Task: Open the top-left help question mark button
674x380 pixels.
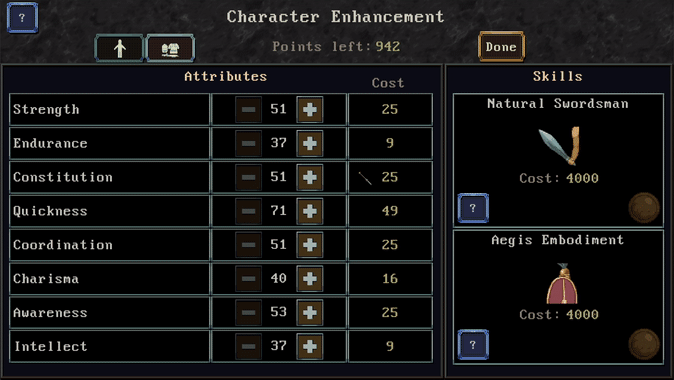Action: [x=22, y=18]
